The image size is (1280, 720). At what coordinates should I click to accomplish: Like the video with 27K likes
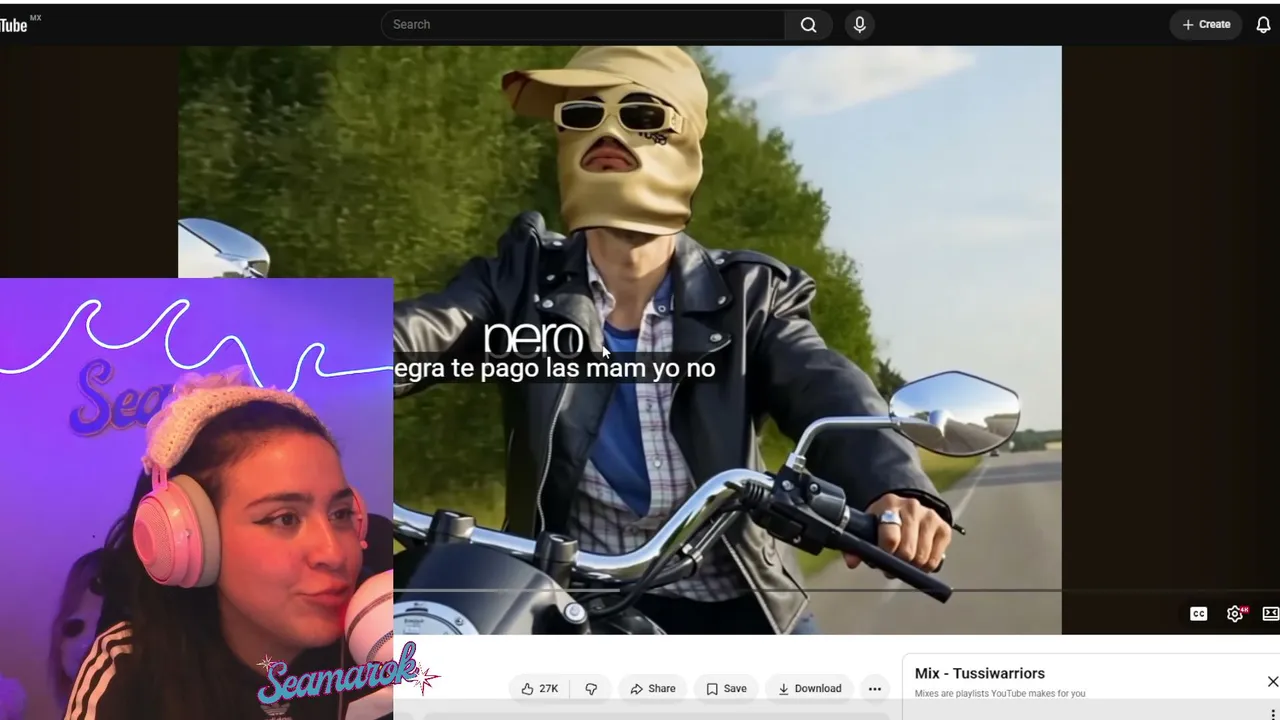[x=540, y=689]
